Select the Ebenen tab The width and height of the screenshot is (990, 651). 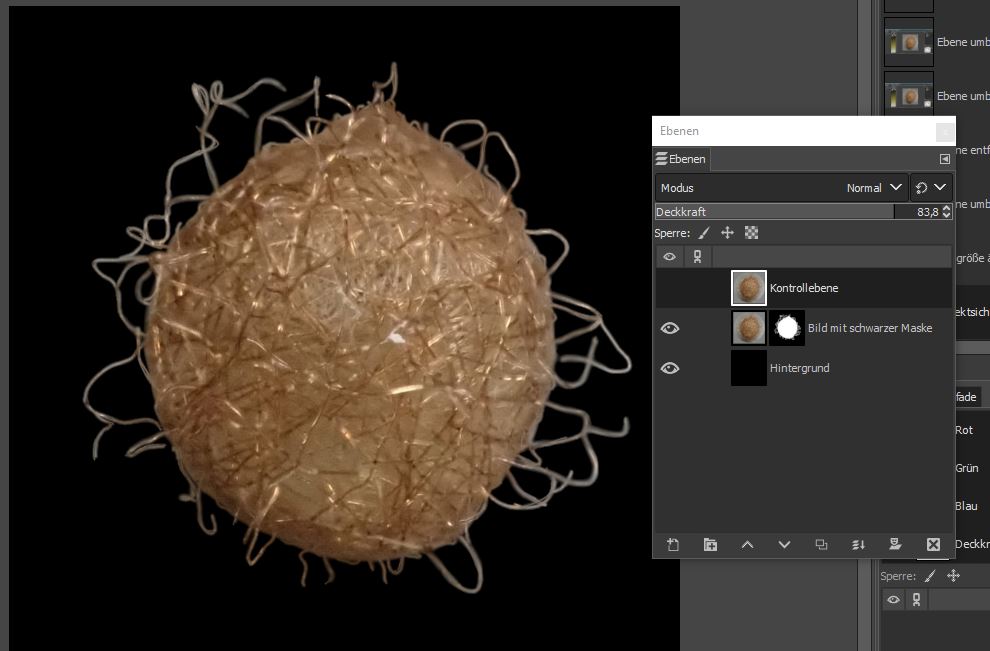click(x=681, y=159)
